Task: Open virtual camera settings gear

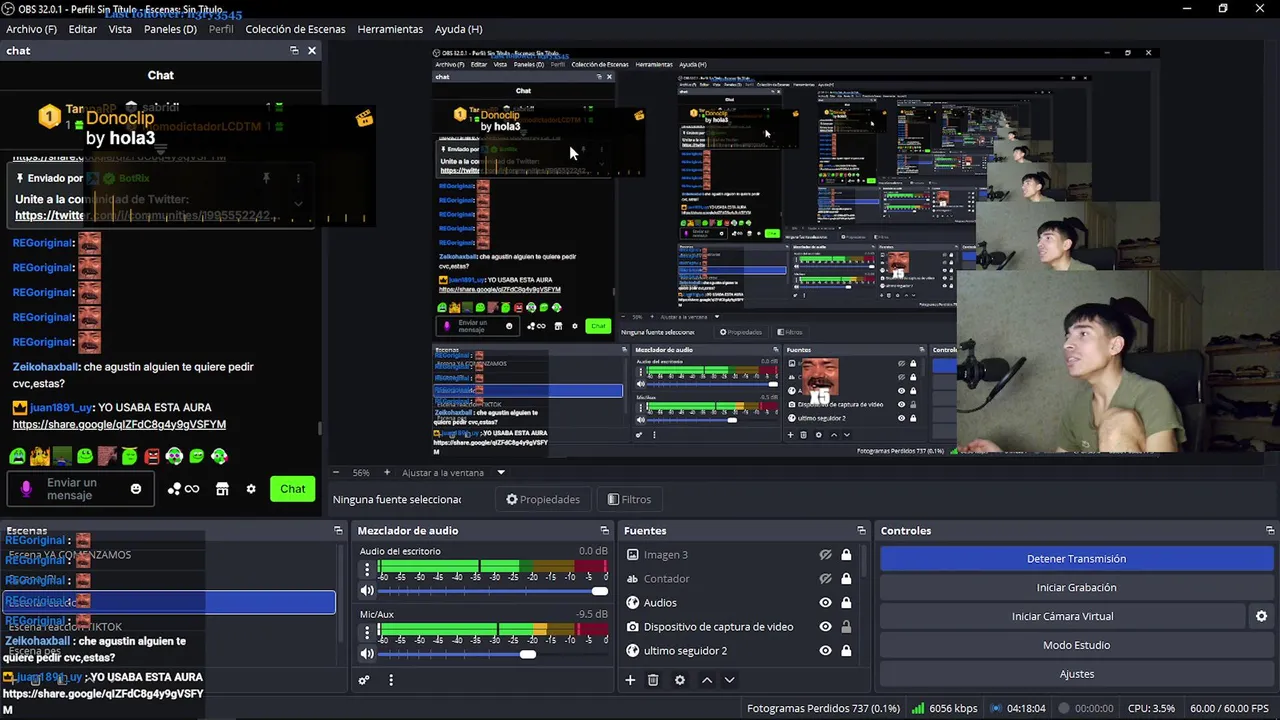Action: [1261, 616]
